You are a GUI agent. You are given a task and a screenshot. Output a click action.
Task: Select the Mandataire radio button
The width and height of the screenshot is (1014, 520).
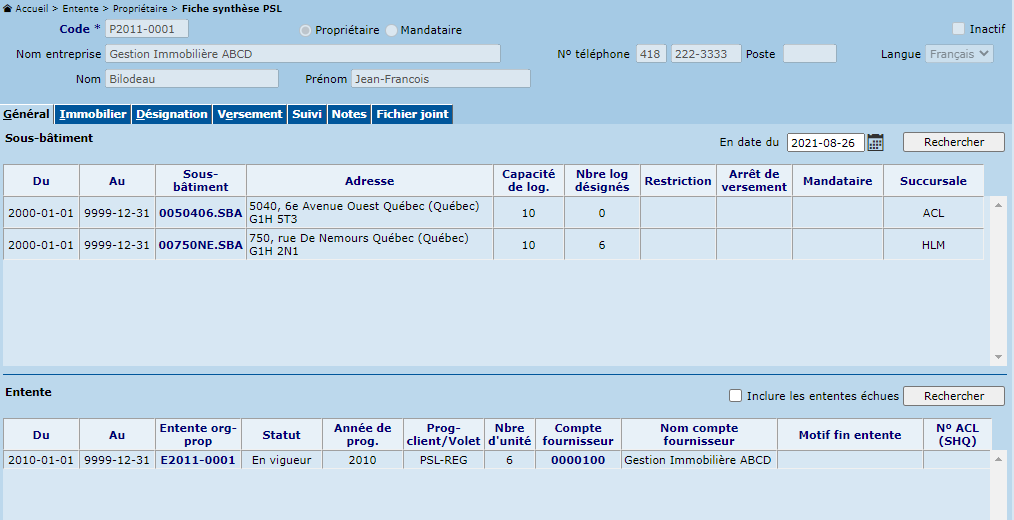[x=391, y=30]
